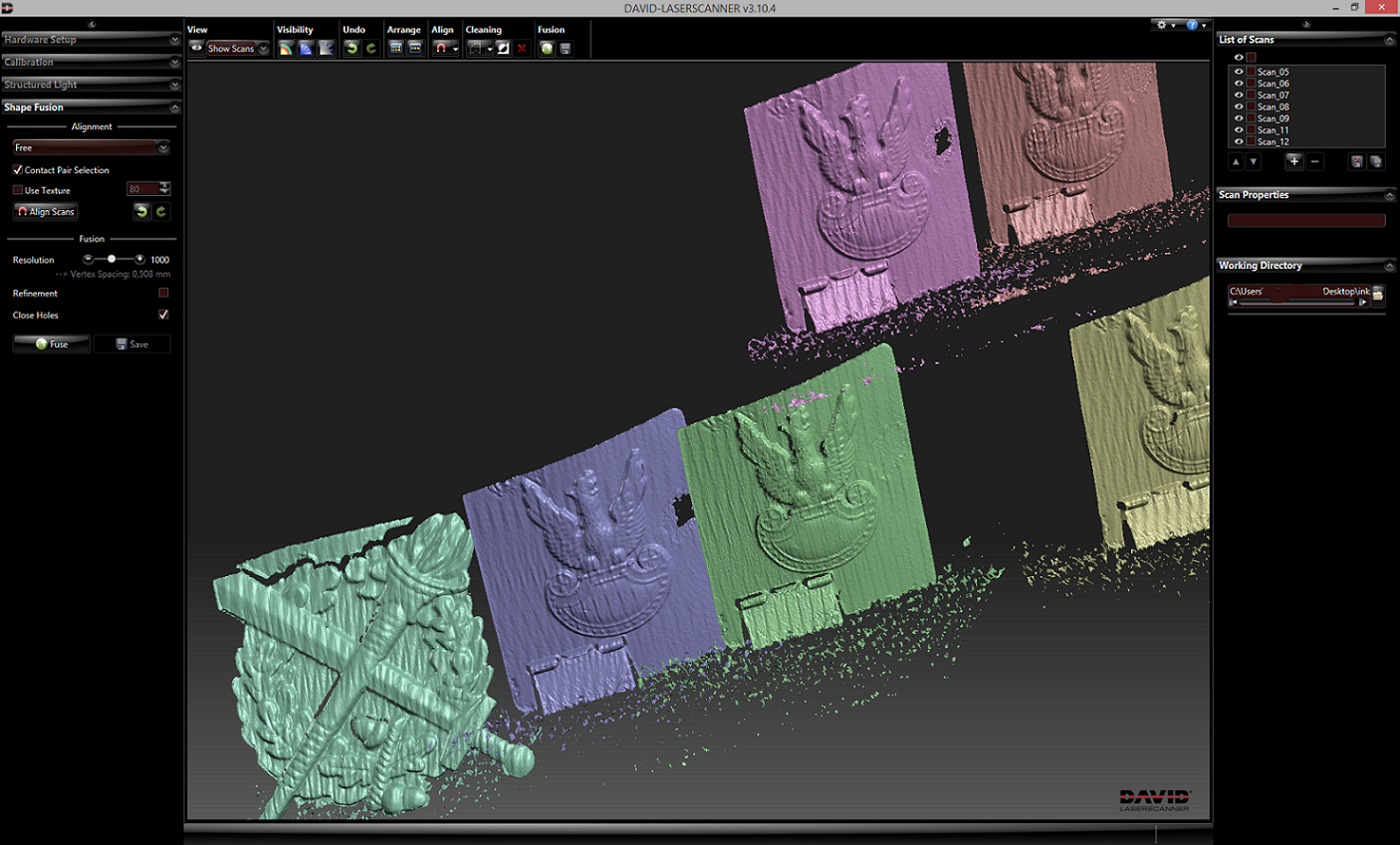Open the Show Scans view dropdown
Viewport: 1400px width, 845px height.
pos(237,48)
